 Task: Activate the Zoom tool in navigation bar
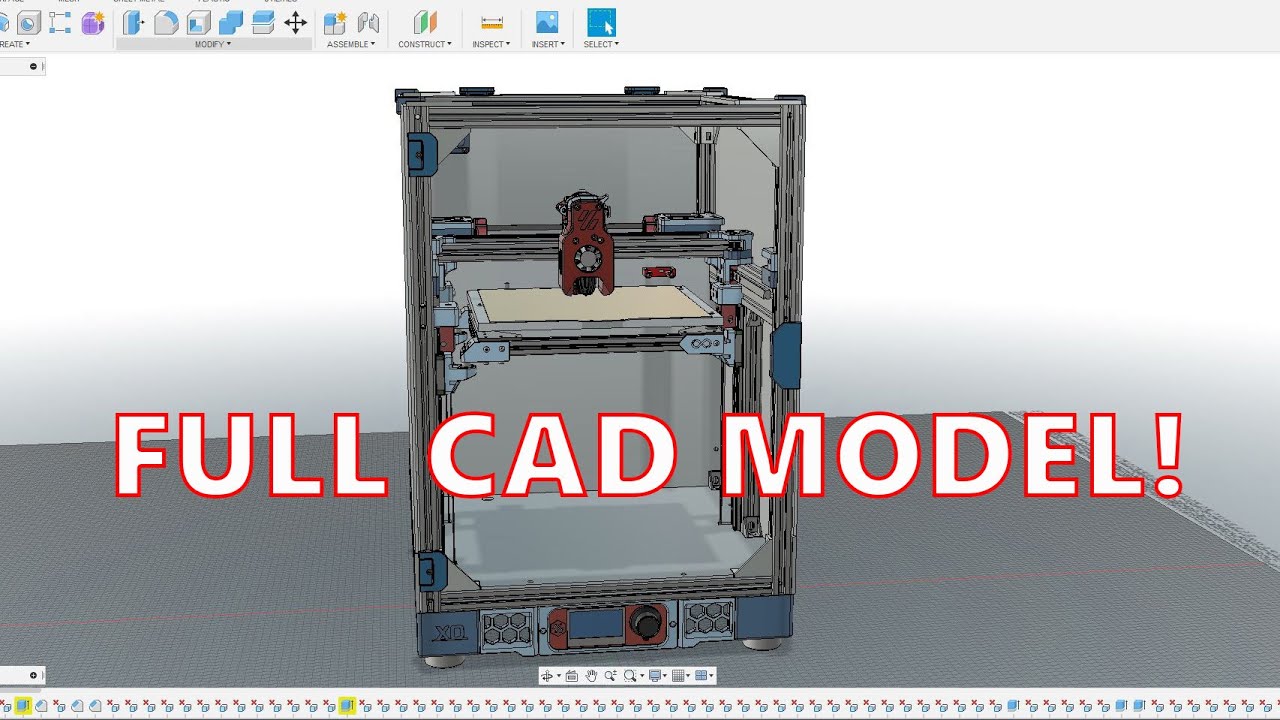coord(610,676)
